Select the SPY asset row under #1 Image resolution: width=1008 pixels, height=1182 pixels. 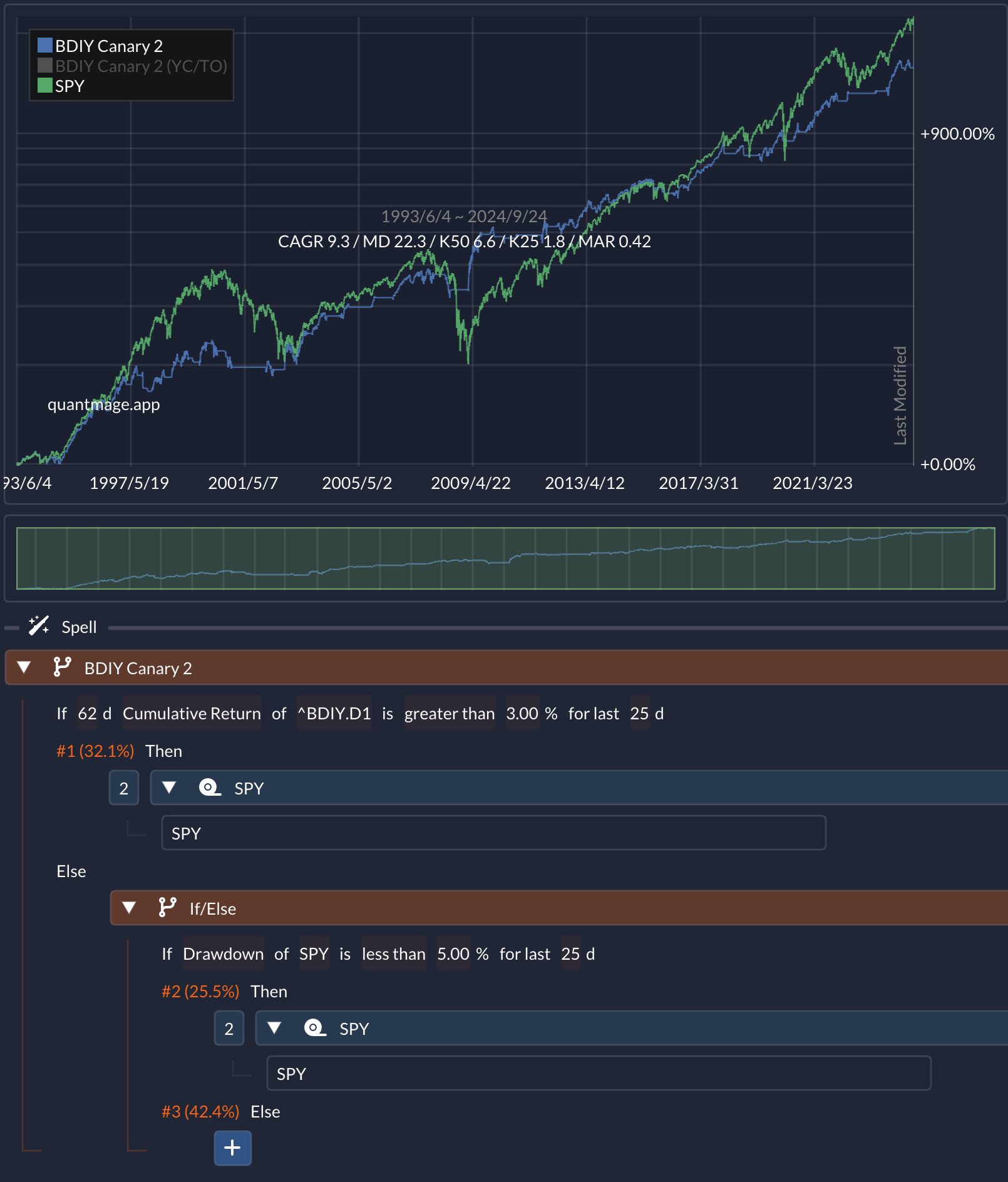point(493,833)
